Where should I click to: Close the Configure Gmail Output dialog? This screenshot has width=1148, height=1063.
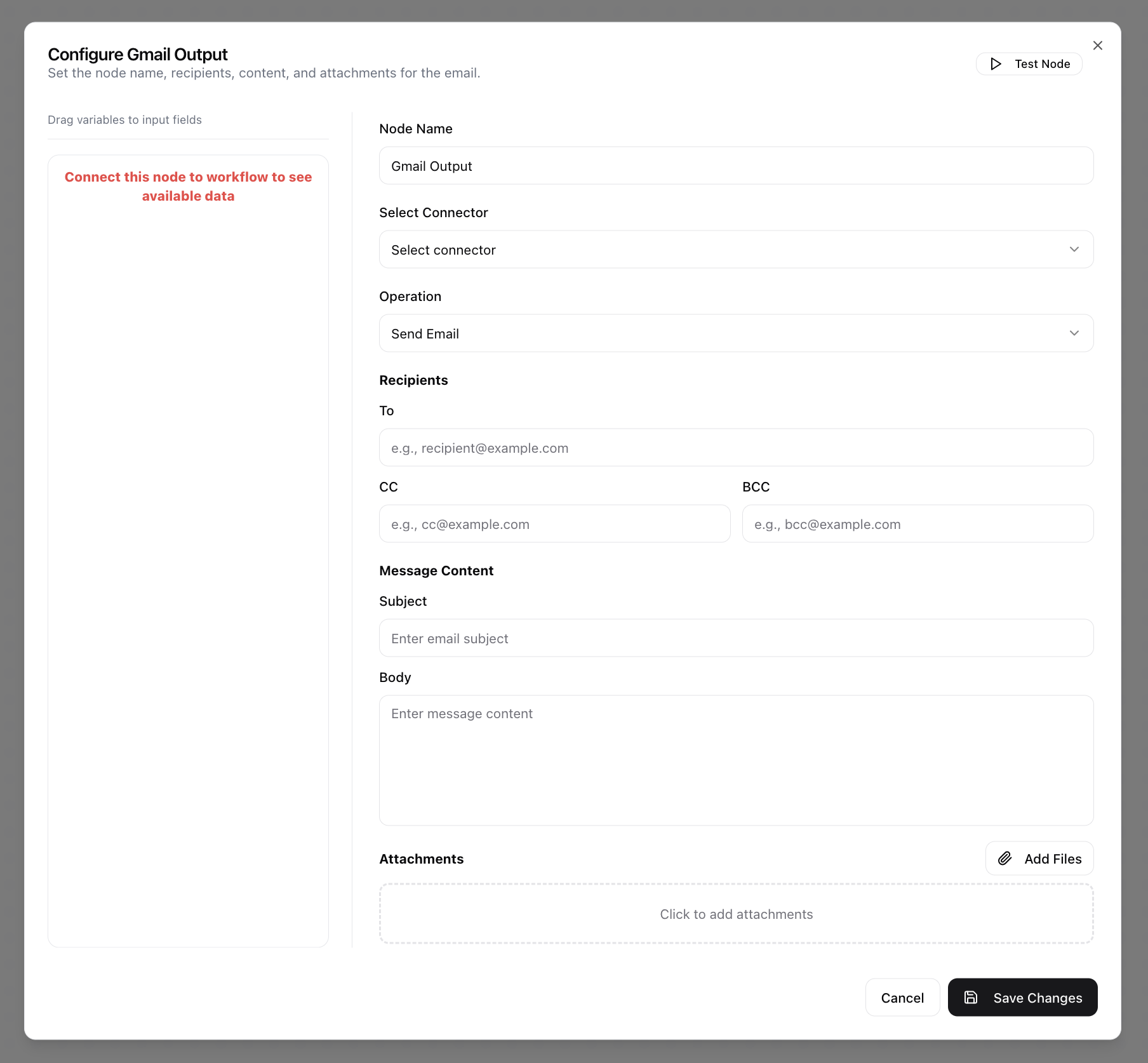pos(1097,46)
